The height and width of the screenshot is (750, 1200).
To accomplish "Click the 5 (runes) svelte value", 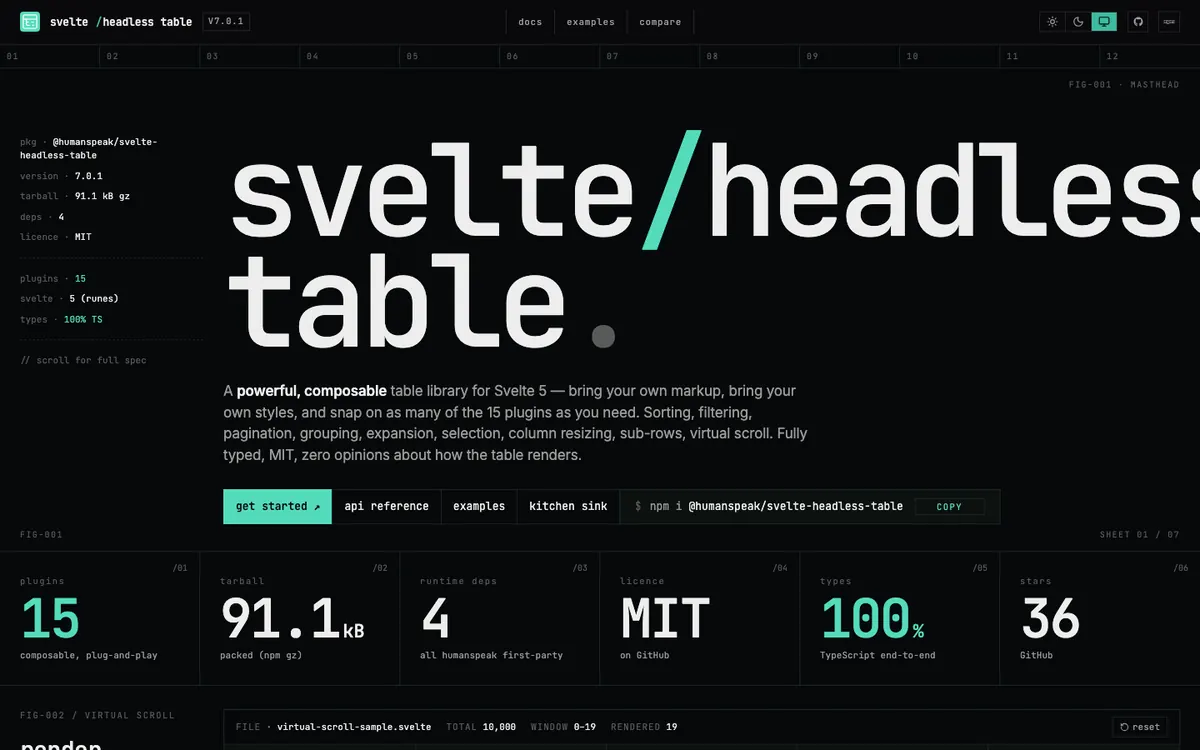I will [94, 298].
